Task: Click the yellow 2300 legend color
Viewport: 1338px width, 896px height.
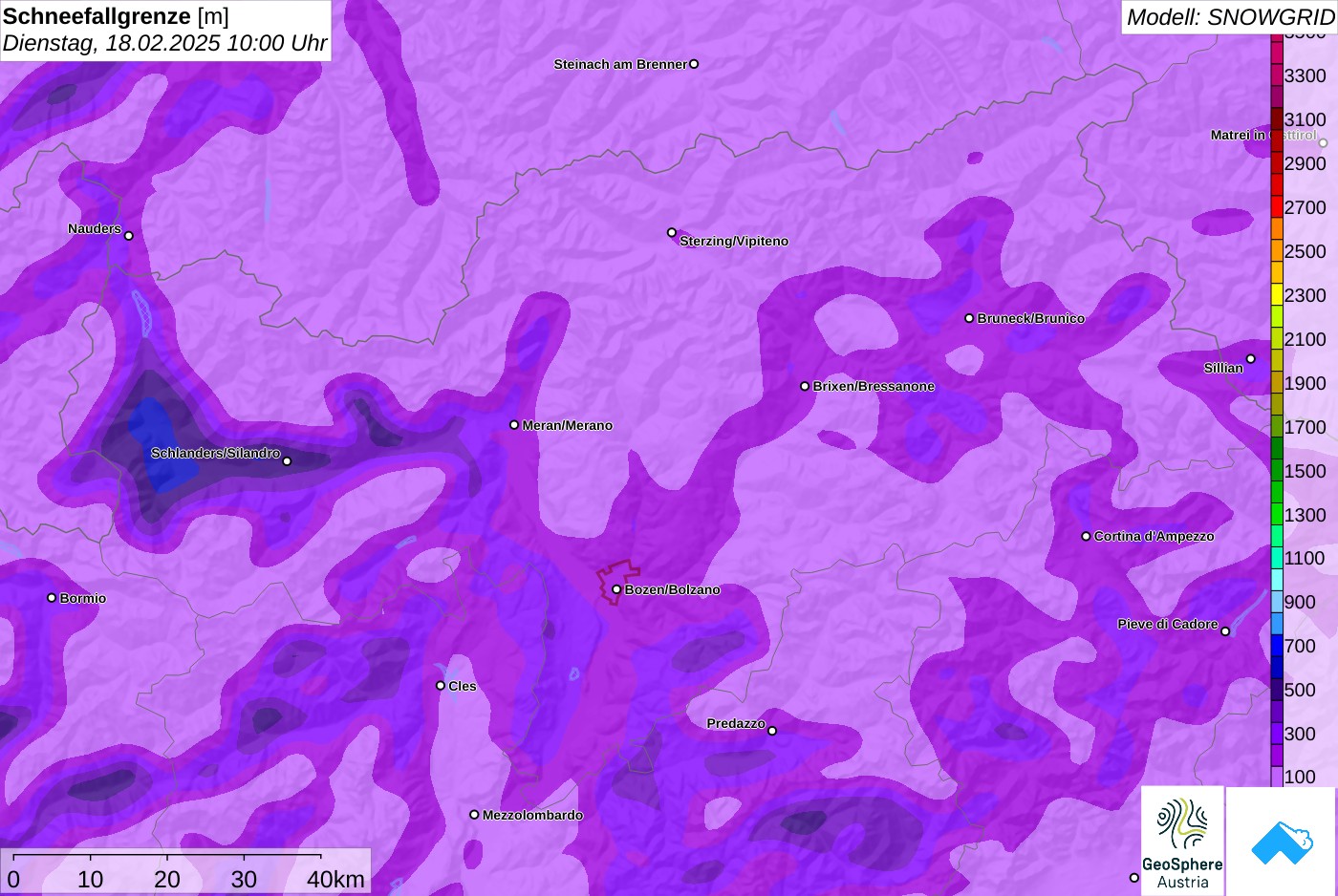Action: (1277, 294)
